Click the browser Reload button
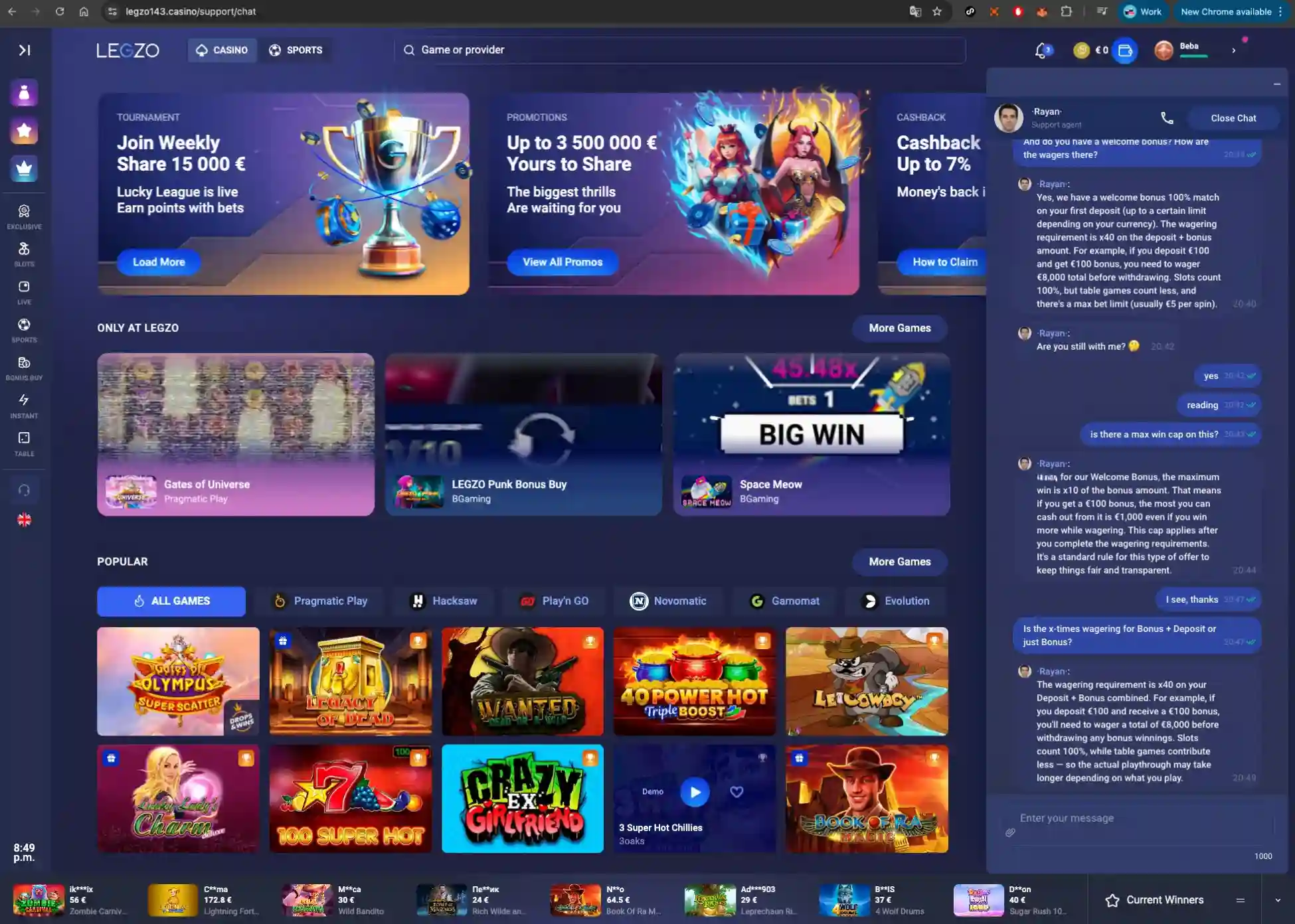 pos(60,11)
